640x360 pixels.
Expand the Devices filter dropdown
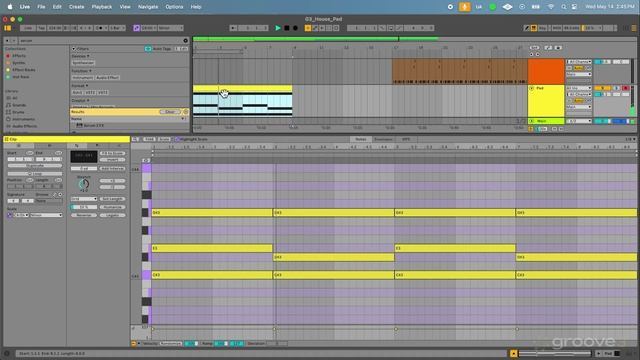[80, 56]
